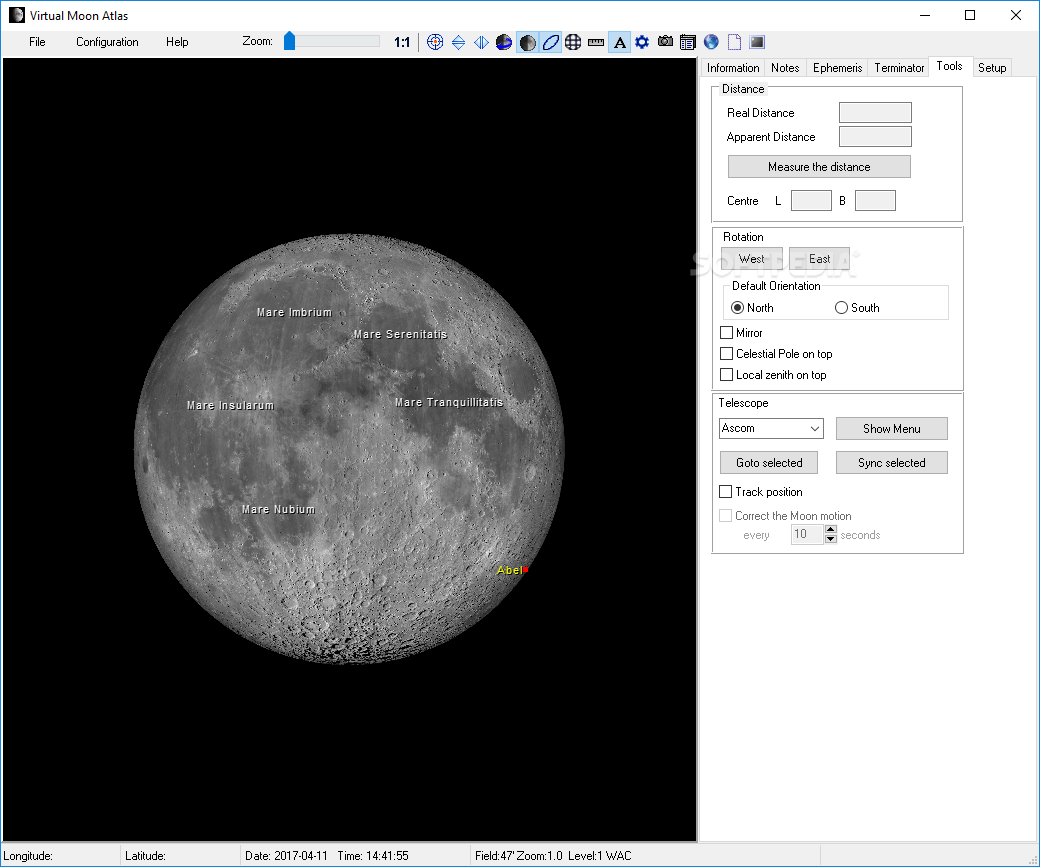This screenshot has height=867, width=1040.
Task: Rotate the moon West
Action: click(751, 259)
